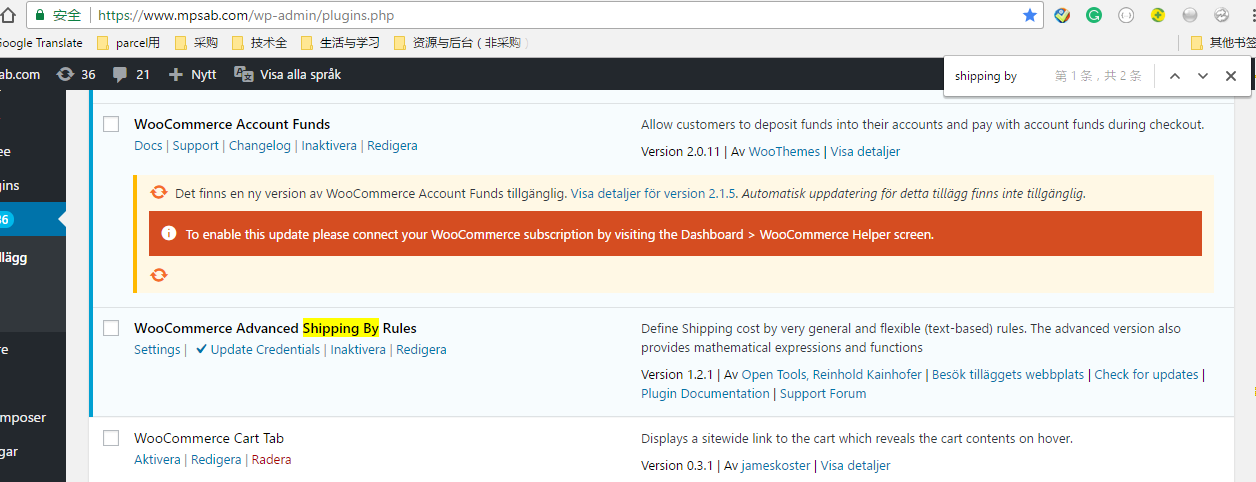The width and height of the screenshot is (1256, 482).
Task: Go to previous find result arrow
Action: (1175, 76)
